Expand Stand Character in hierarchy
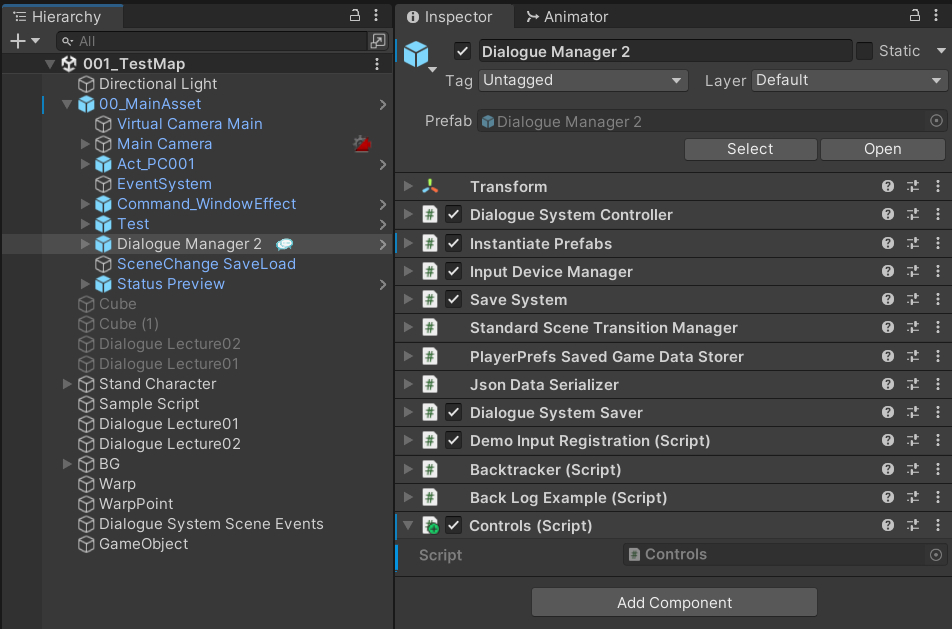952x629 pixels. [x=67, y=384]
